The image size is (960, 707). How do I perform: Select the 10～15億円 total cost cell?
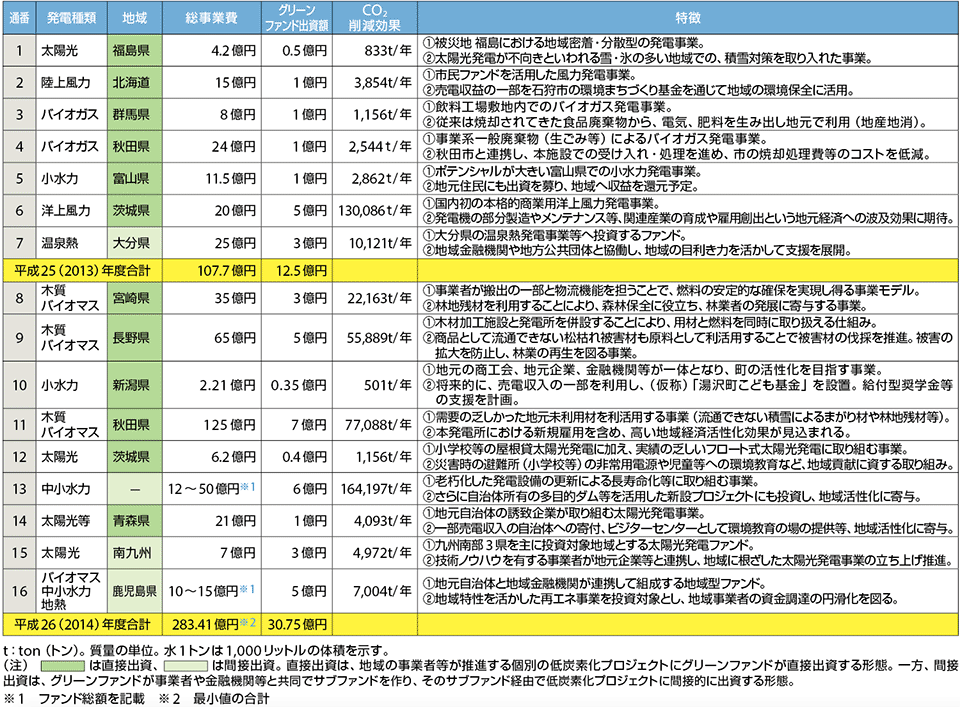[x=212, y=591]
